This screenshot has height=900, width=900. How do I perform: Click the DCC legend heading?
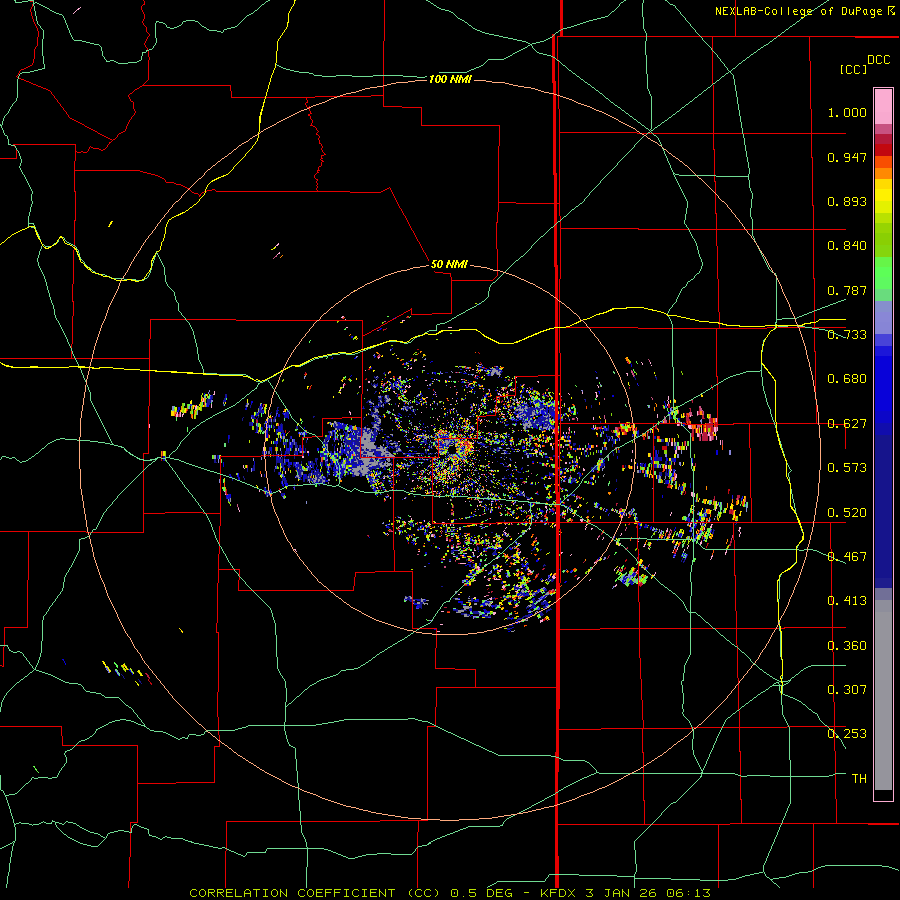click(878, 60)
